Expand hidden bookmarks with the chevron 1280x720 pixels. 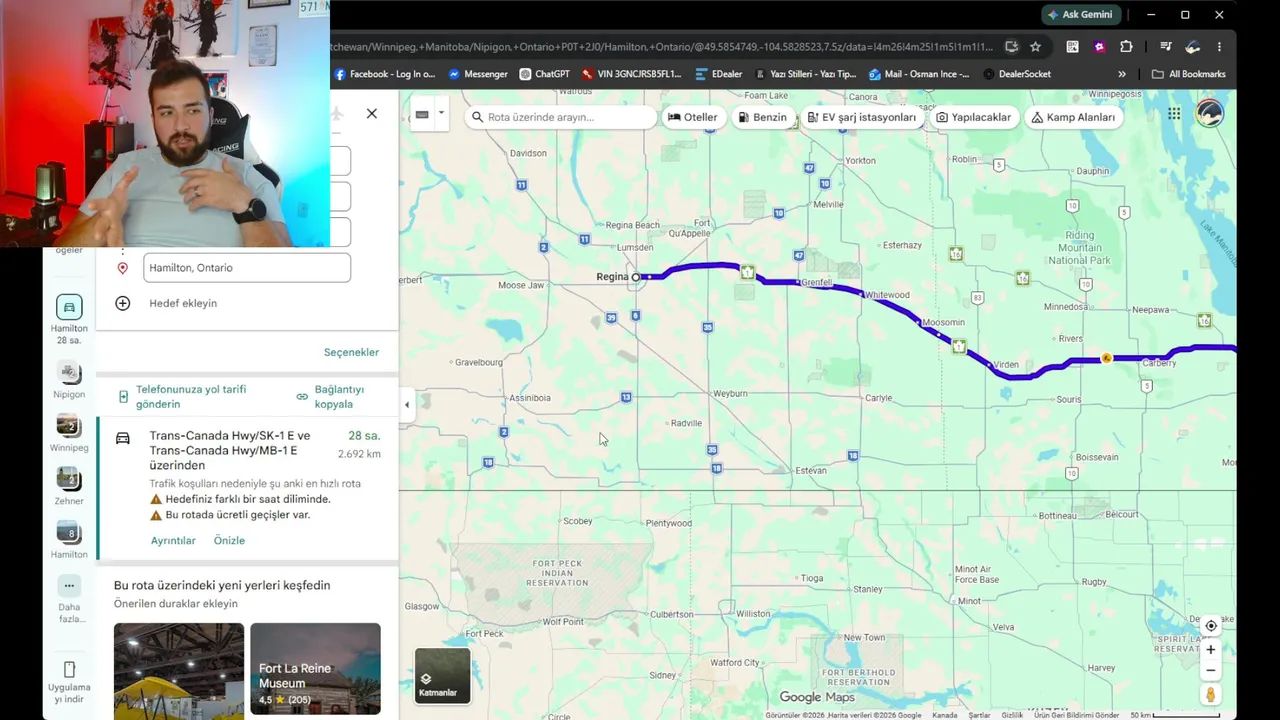[1121, 74]
